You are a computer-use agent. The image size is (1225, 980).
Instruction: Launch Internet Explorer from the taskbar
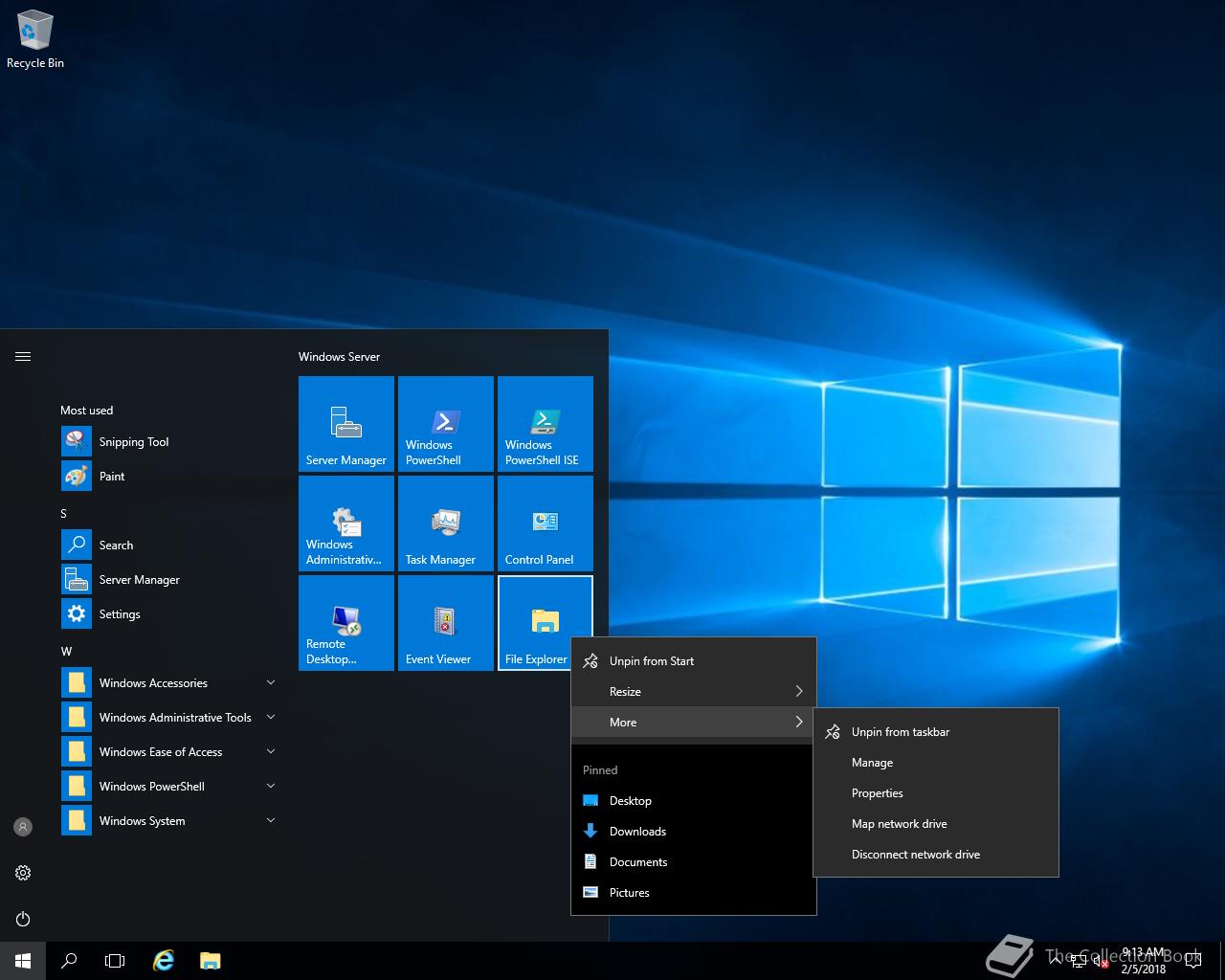[x=165, y=961]
